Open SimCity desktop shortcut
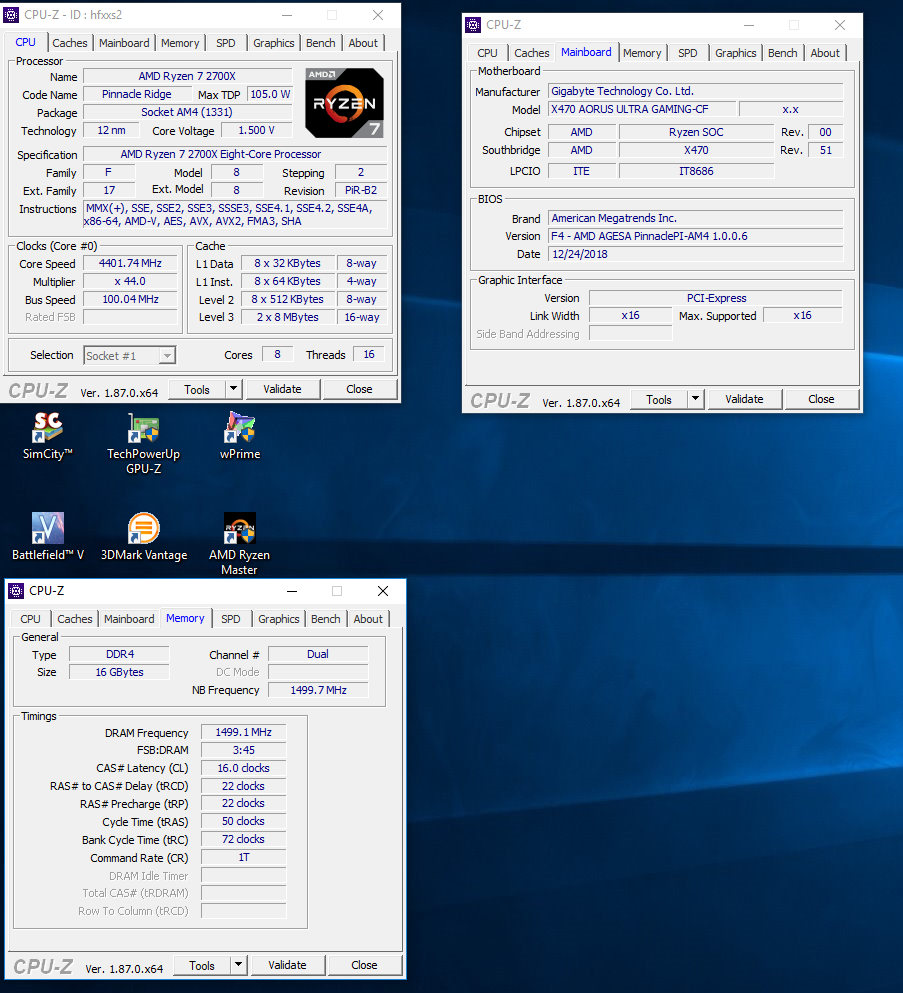Screen dimensions: 903x993 coord(47,435)
